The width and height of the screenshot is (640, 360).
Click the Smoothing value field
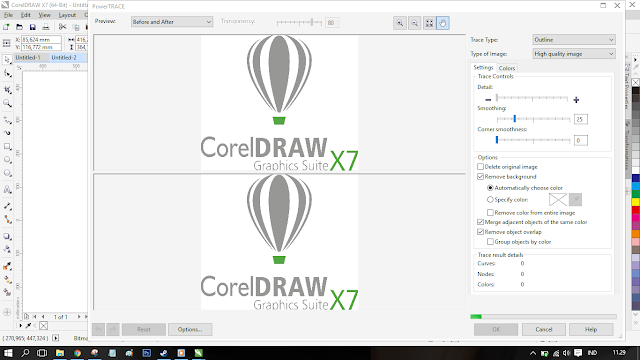580,119
